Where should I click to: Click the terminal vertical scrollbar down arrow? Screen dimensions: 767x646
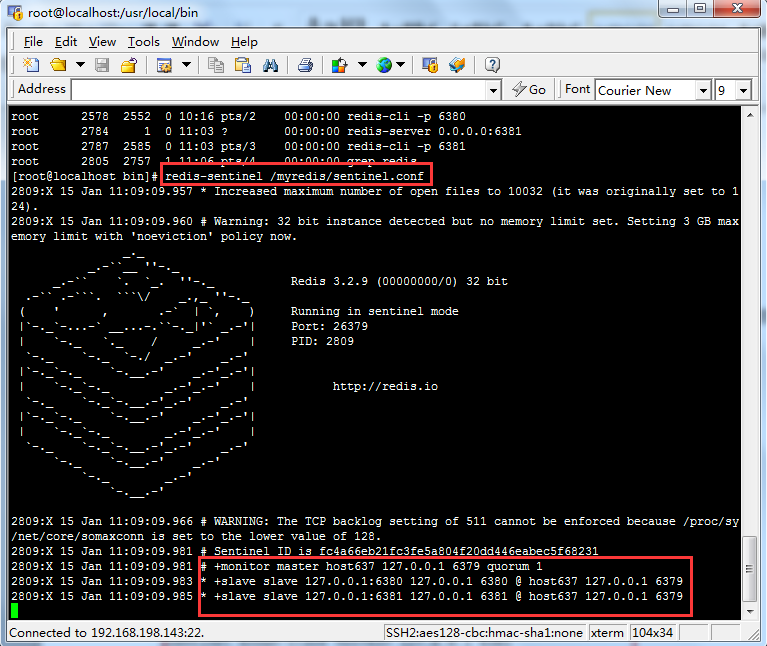coord(750,612)
